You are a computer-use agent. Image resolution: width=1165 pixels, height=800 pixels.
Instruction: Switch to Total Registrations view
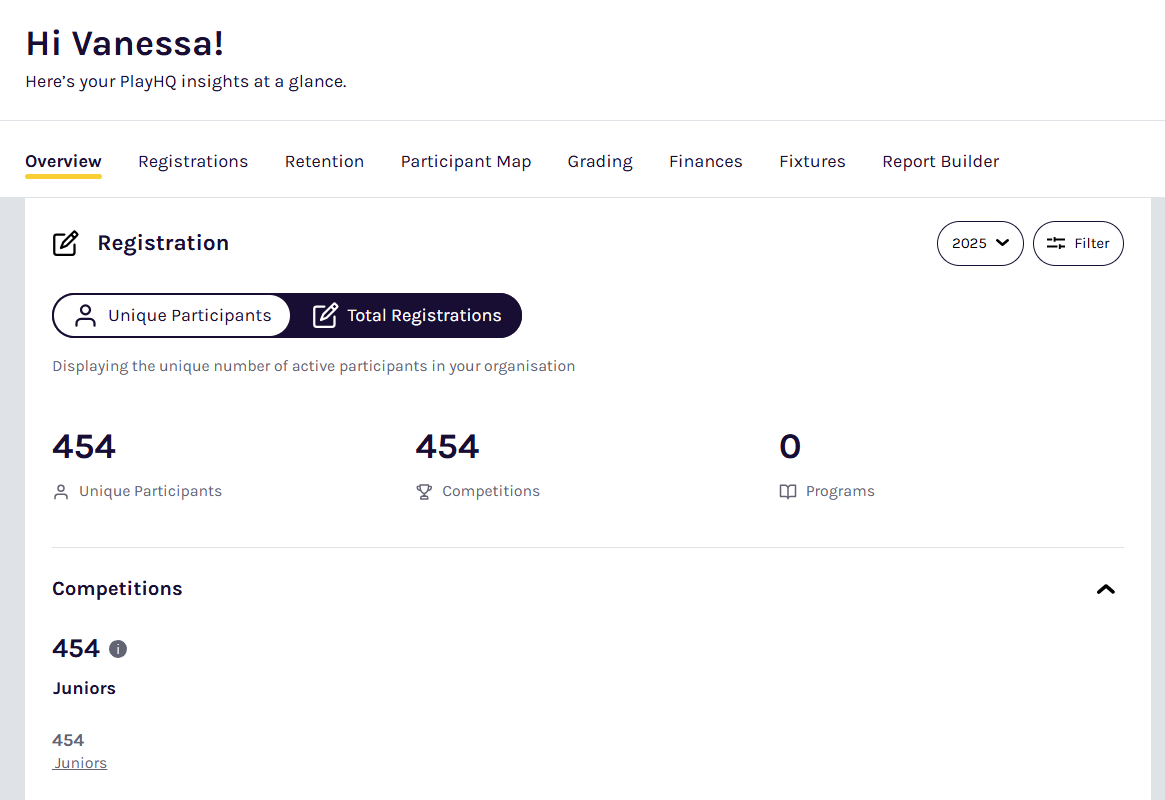pyautogui.click(x=407, y=316)
